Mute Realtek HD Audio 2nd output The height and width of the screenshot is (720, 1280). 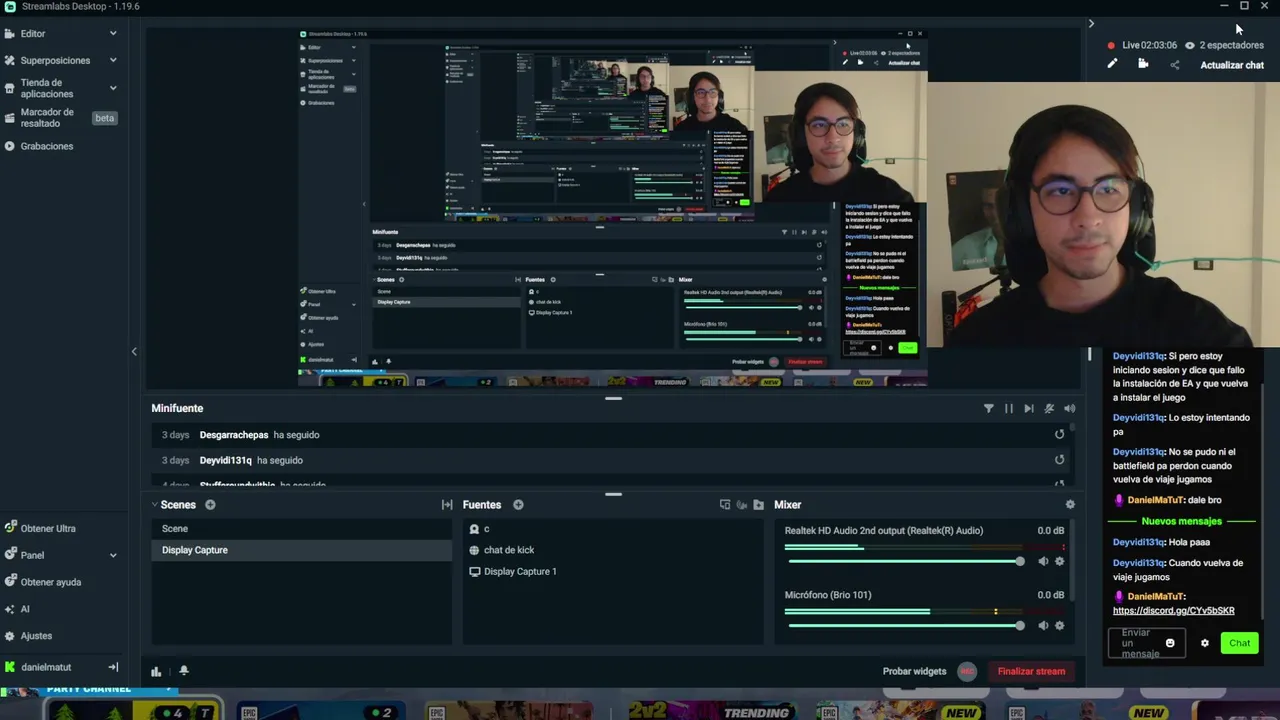pos(1043,561)
